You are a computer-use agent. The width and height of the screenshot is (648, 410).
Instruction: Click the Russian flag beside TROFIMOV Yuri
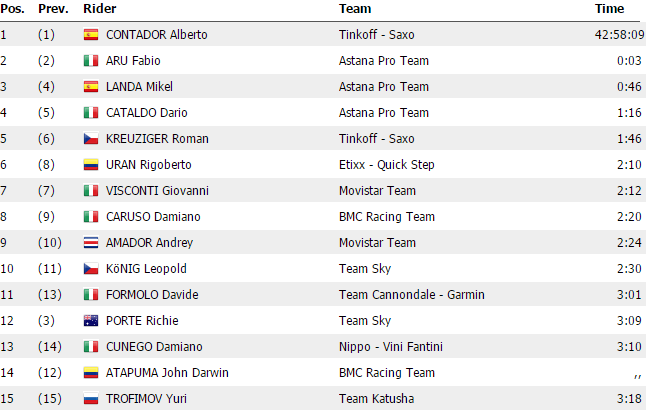click(x=90, y=399)
